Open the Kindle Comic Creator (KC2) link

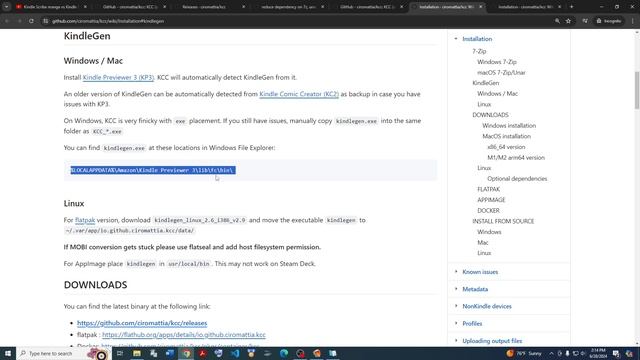pos(299,94)
